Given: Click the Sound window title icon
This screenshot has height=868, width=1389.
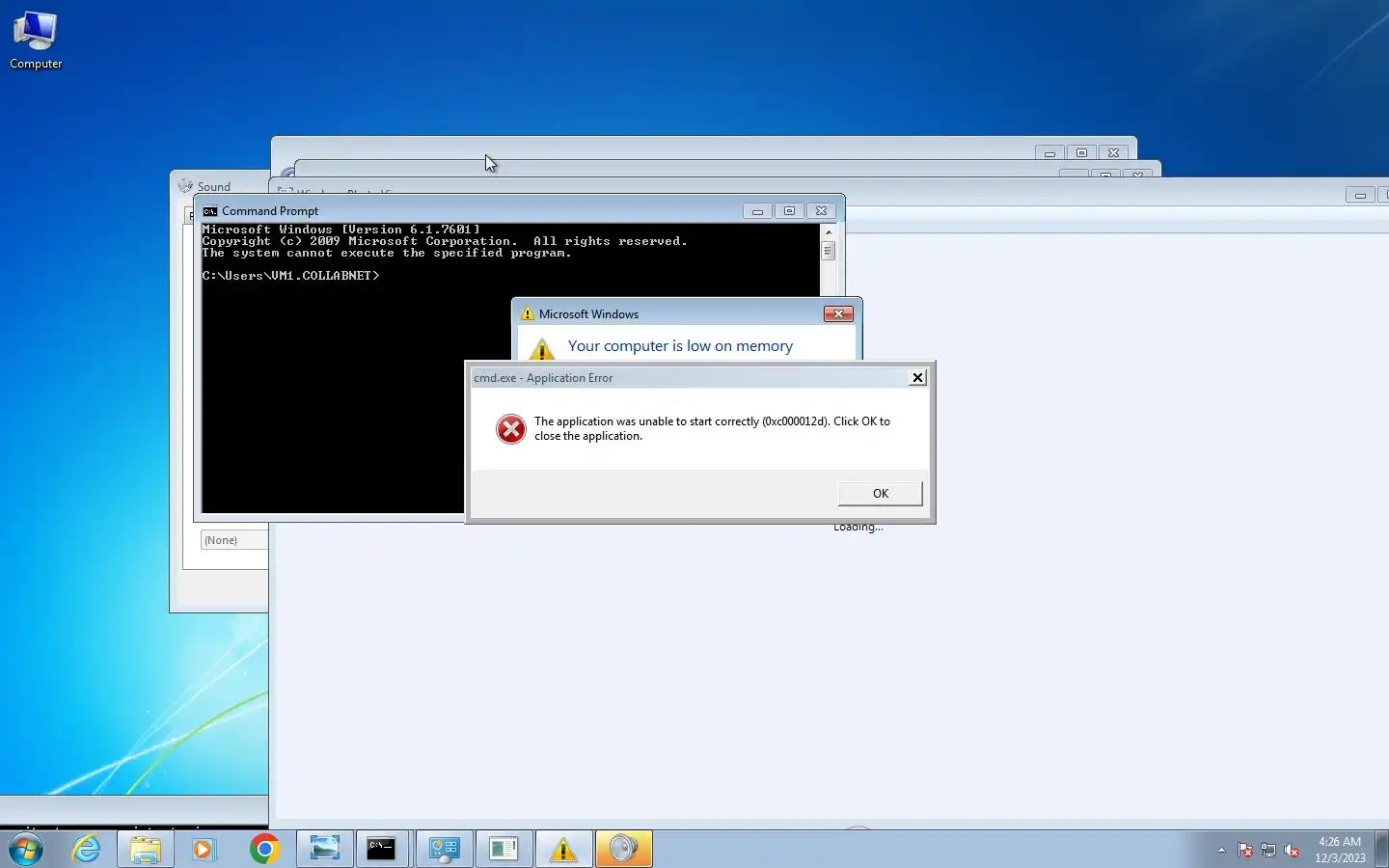Looking at the screenshot, I should tap(186, 186).
